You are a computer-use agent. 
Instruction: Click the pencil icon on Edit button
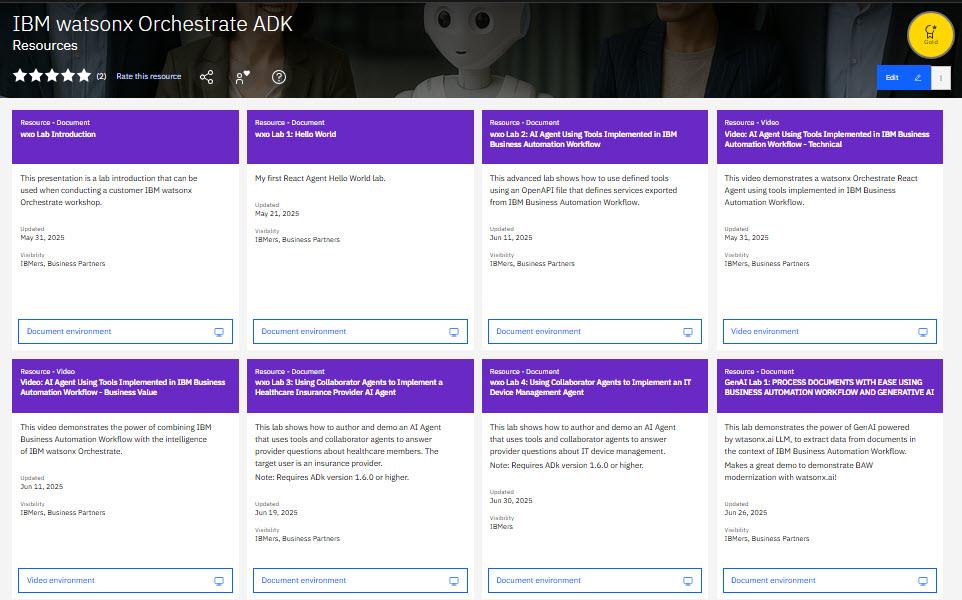918,77
